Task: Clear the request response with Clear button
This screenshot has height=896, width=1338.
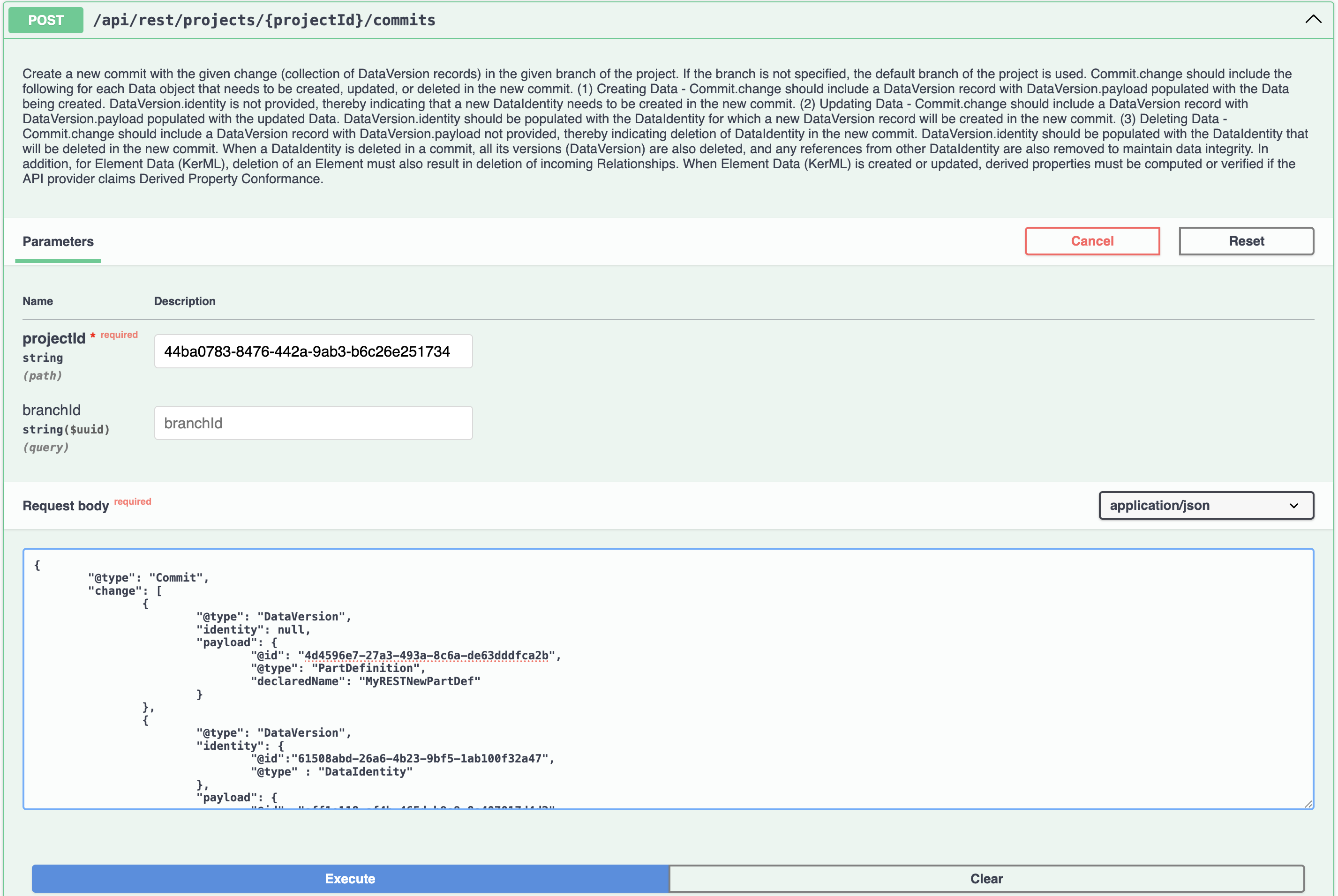Action: tap(985, 878)
